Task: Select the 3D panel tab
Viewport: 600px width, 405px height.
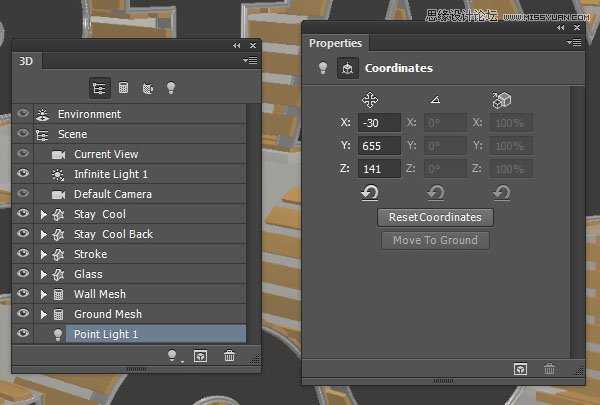Action: (x=26, y=61)
